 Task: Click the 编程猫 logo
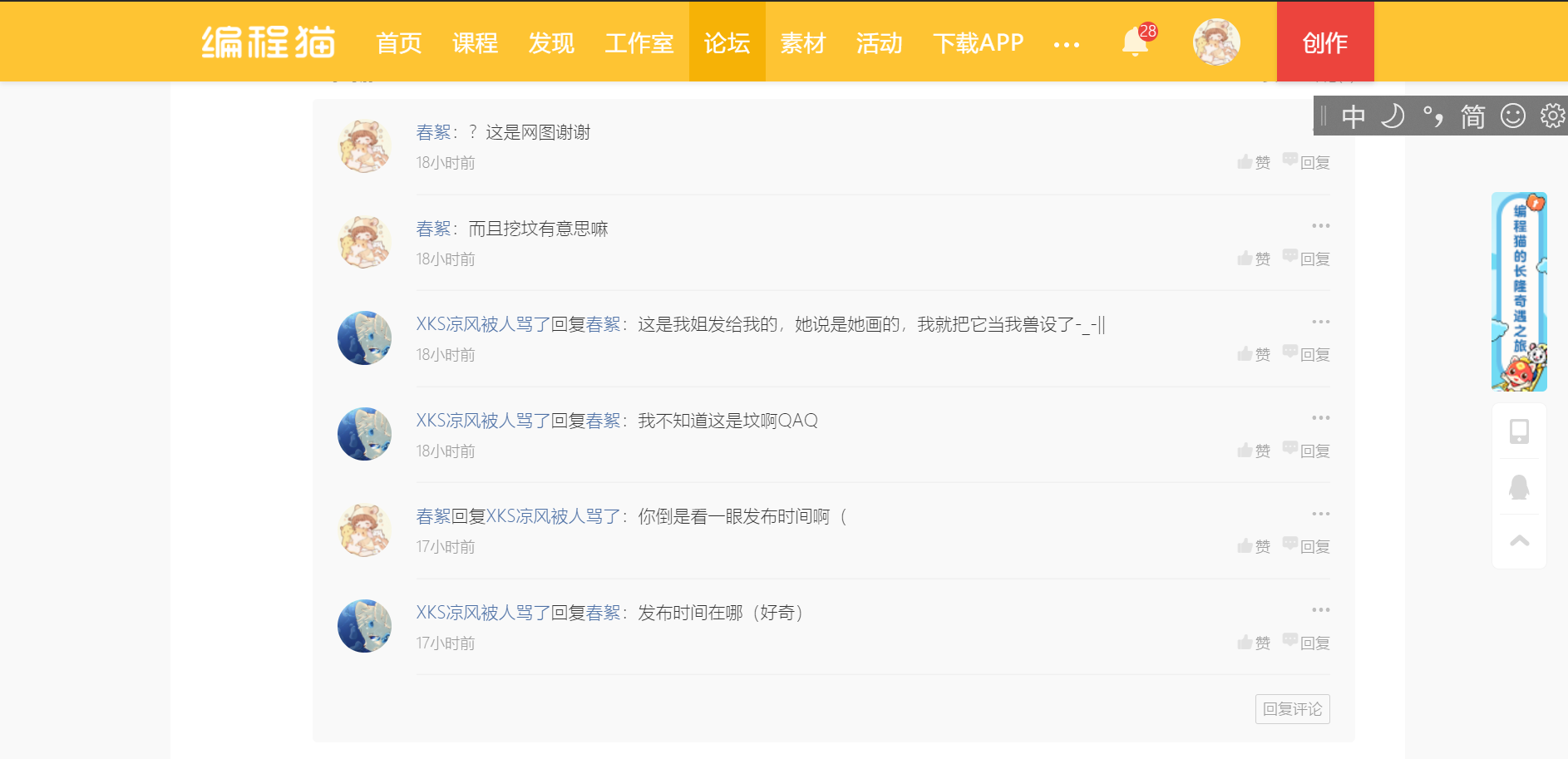pyautogui.click(x=268, y=42)
